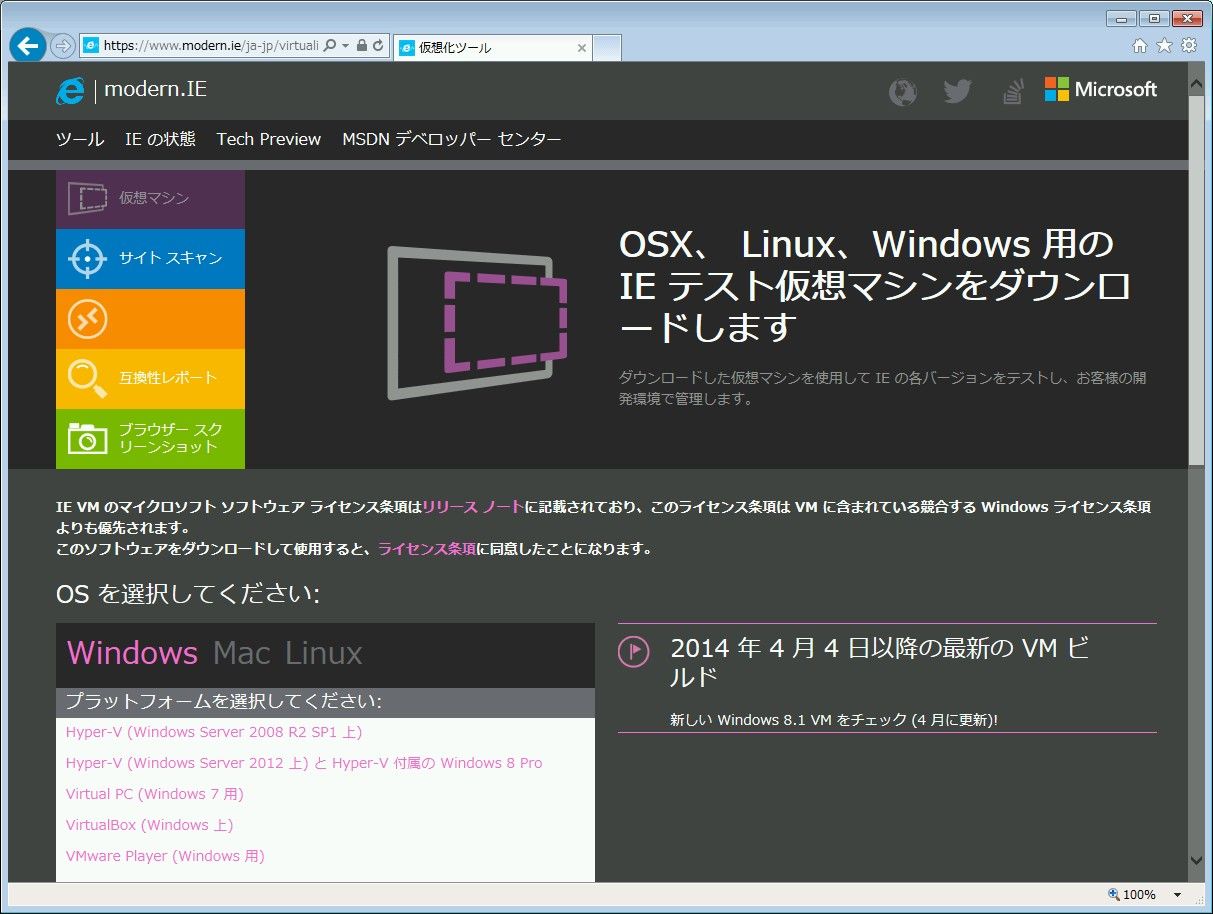Open a new blank tab
This screenshot has width=1213, height=914.
coord(608,47)
